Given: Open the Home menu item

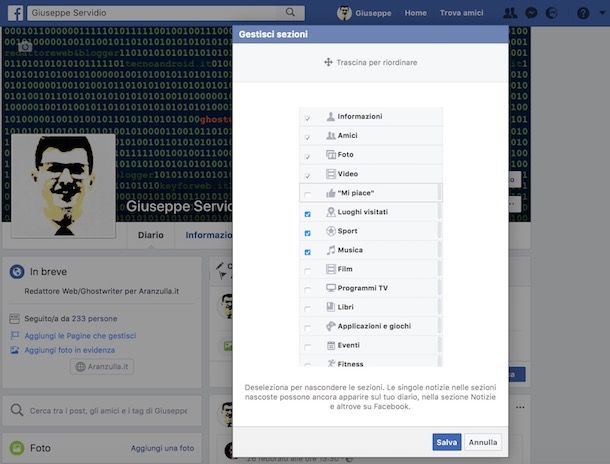Looking at the screenshot, I should [x=415, y=13].
